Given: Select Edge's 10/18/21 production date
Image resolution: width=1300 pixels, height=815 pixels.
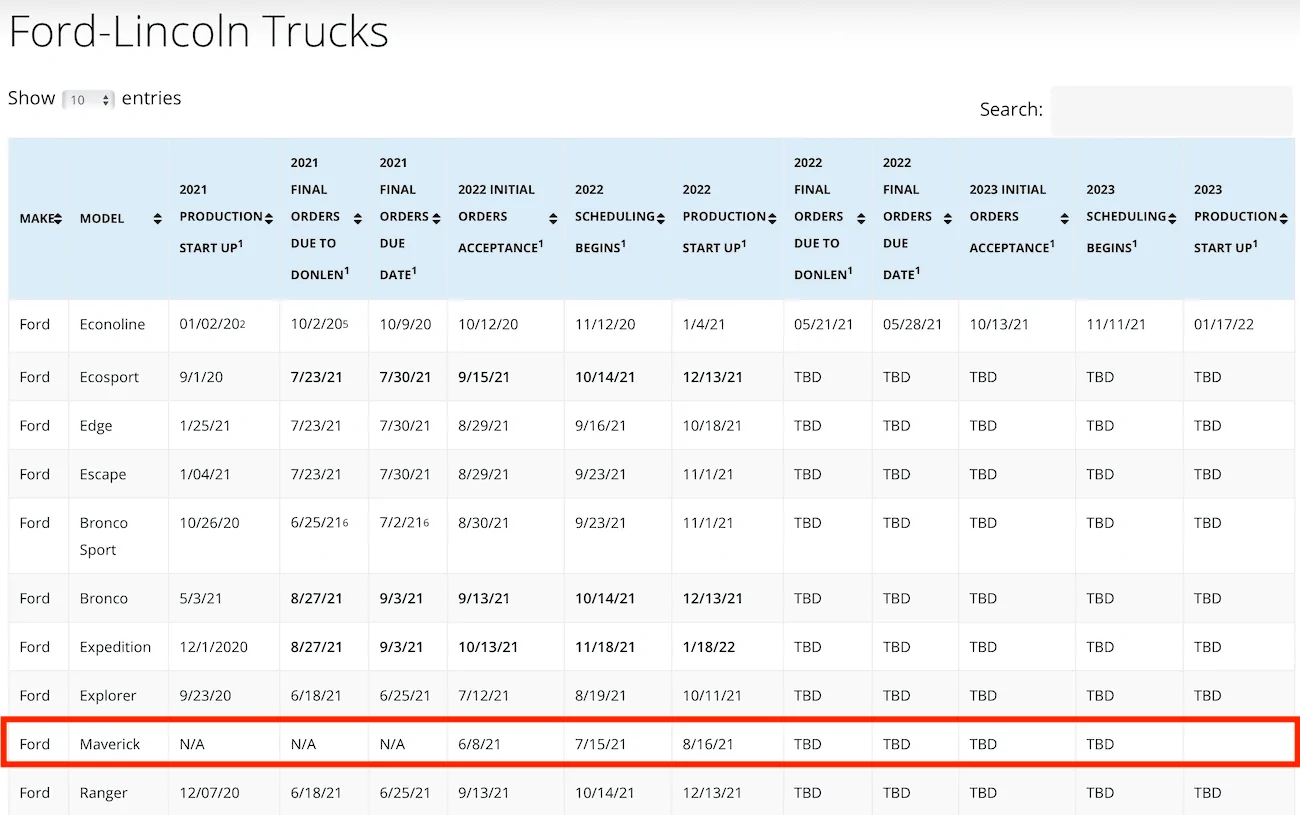Looking at the screenshot, I should click(x=713, y=426).
